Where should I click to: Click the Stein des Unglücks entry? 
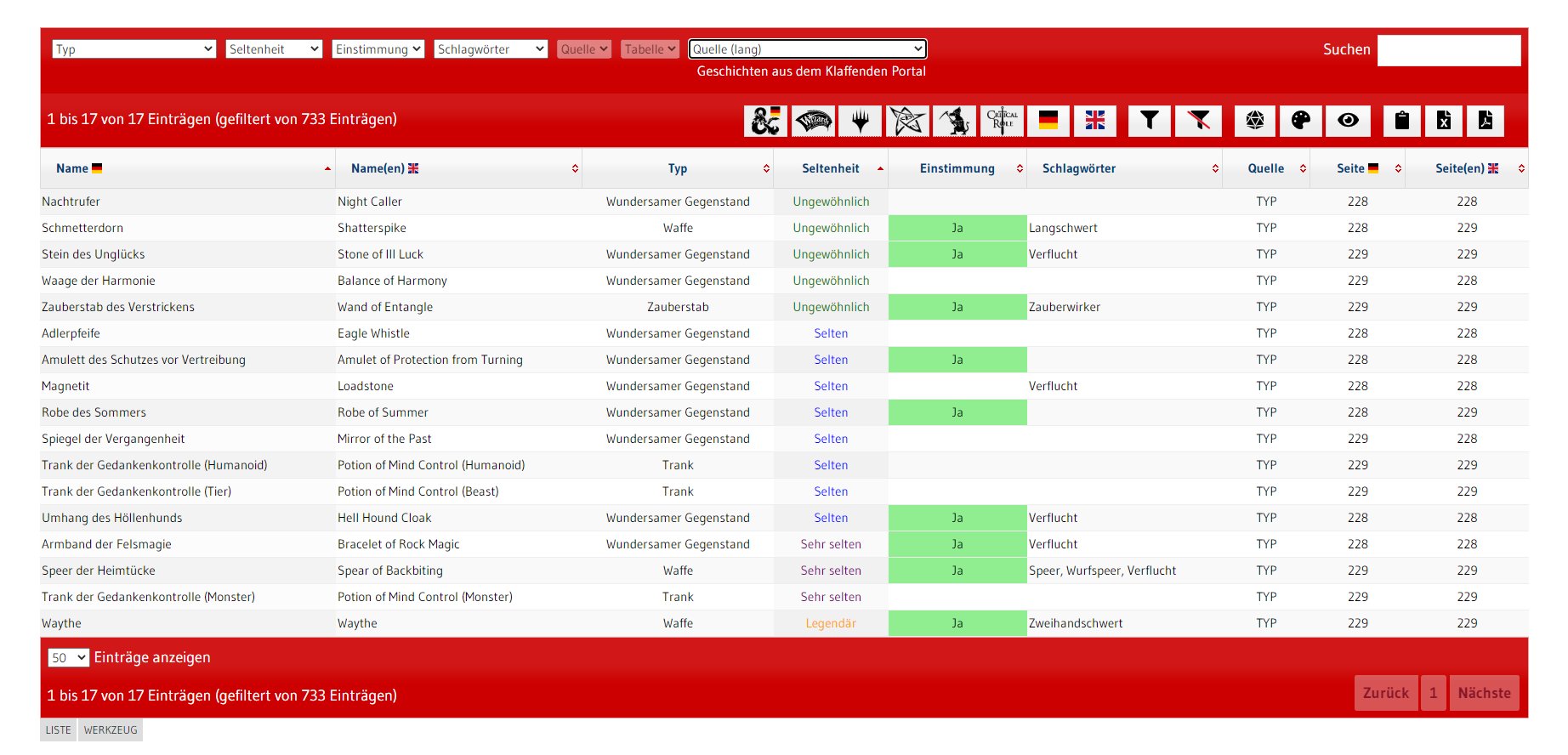pos(94,254)
